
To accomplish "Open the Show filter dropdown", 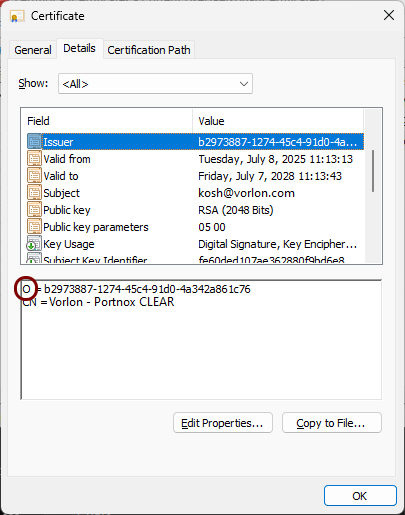I will pyautogui.click(x=155, y=84).
